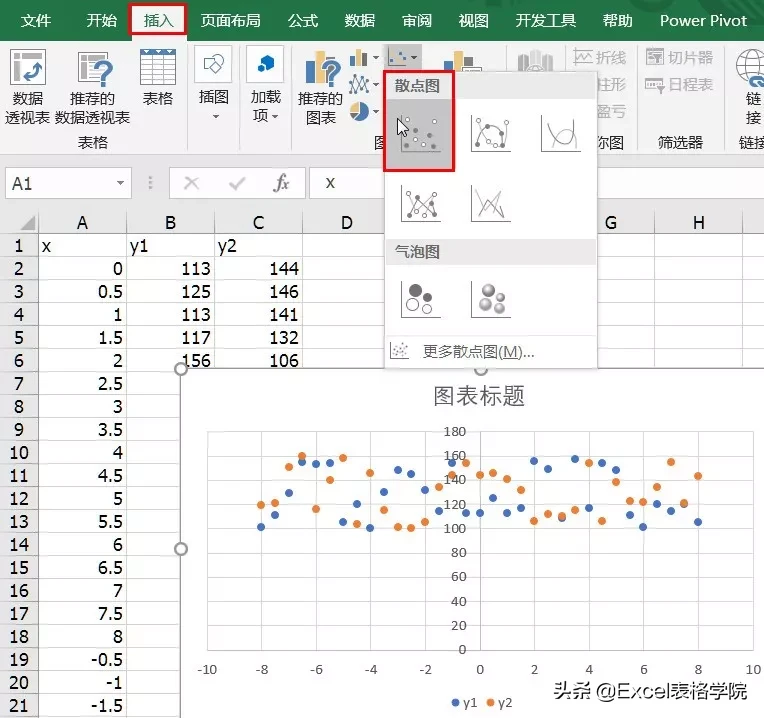
Task: Click cell A19 containing -0.5
Action: pos(82,660)
